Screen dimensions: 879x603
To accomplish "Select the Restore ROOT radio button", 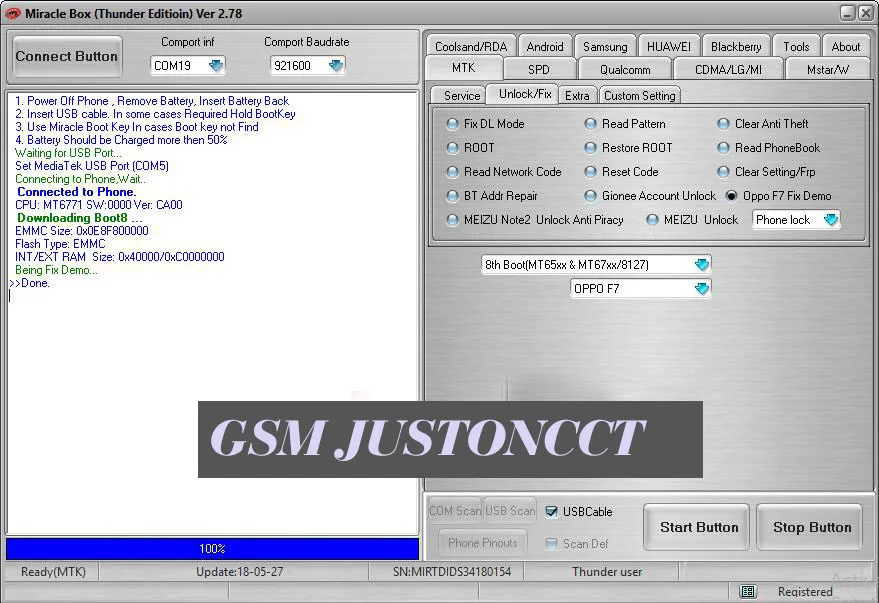I will pyautogui.click(x=590, y=148).
